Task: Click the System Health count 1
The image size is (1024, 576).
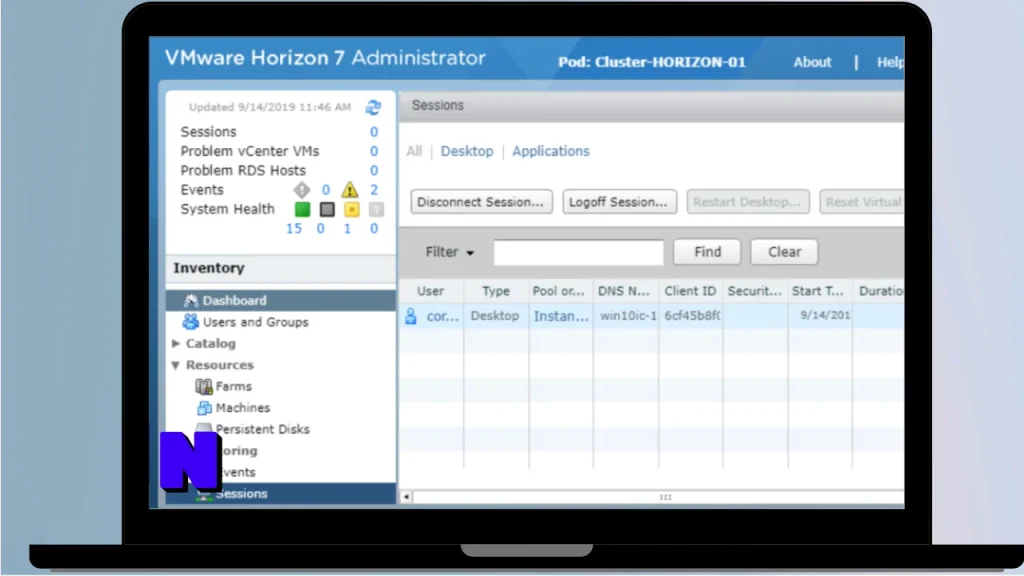Action: point(347,229)
